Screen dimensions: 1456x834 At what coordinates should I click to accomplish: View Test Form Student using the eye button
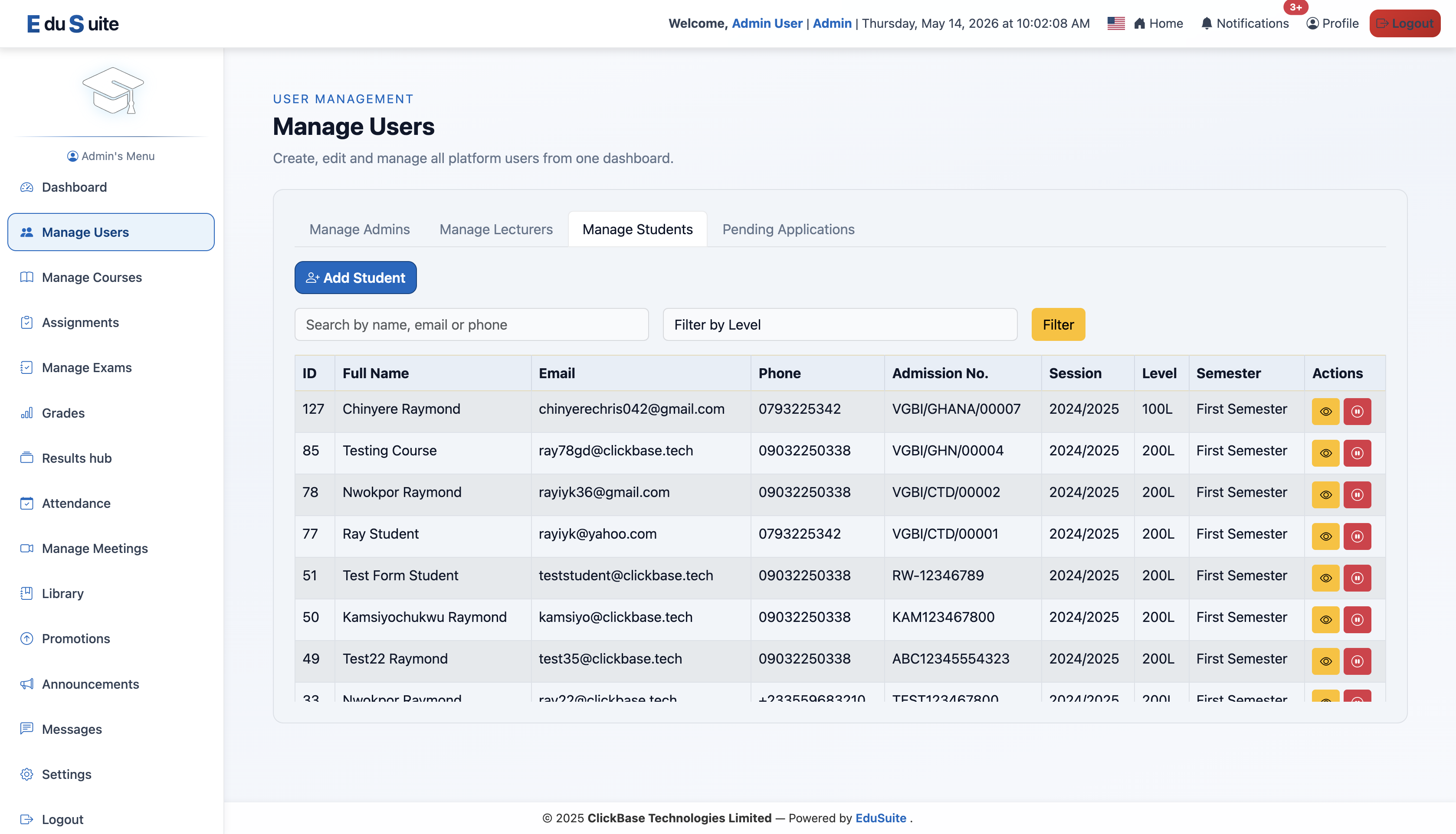click(1325, 578)
